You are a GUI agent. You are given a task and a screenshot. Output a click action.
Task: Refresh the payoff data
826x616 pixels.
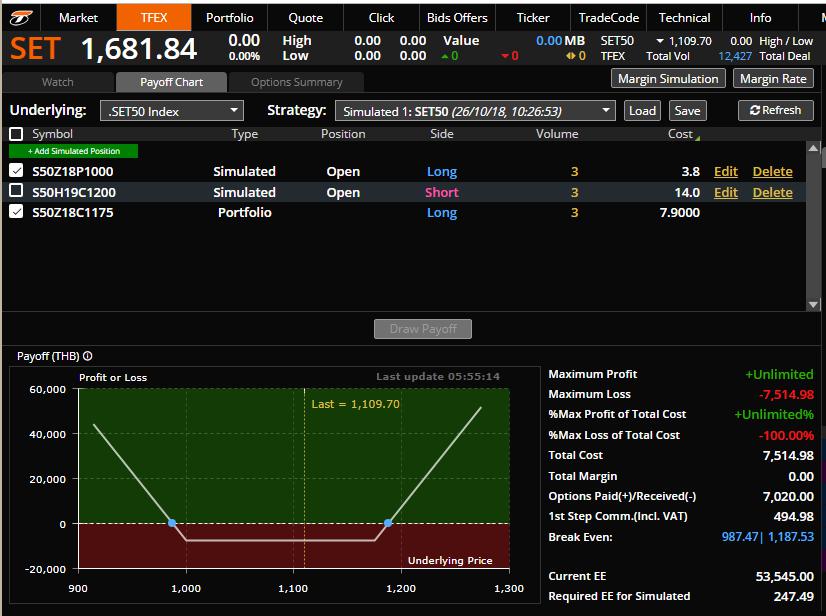pos(775,110)
